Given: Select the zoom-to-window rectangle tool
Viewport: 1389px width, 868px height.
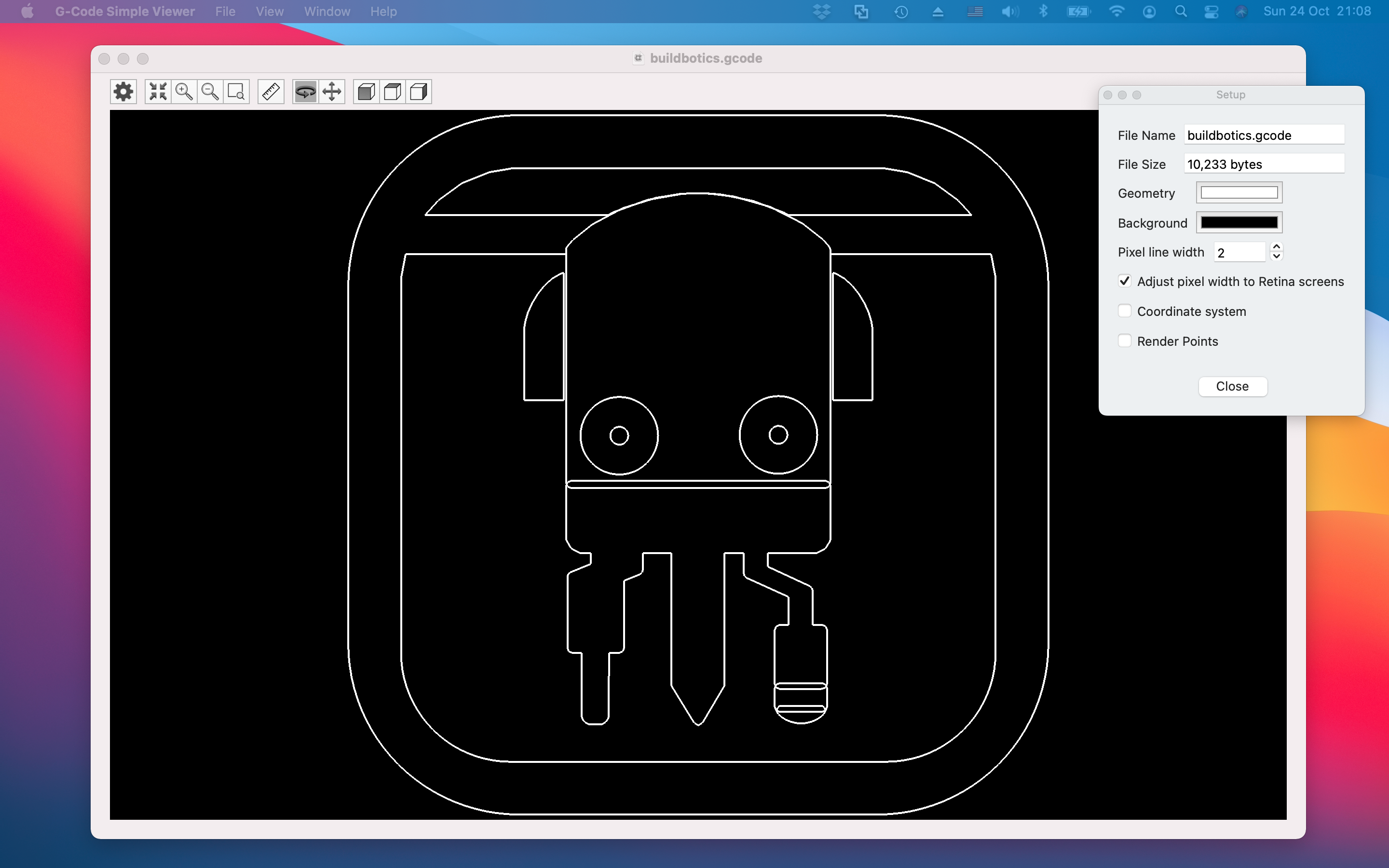Looking at the screenshot, I should [x=236, y=92].
